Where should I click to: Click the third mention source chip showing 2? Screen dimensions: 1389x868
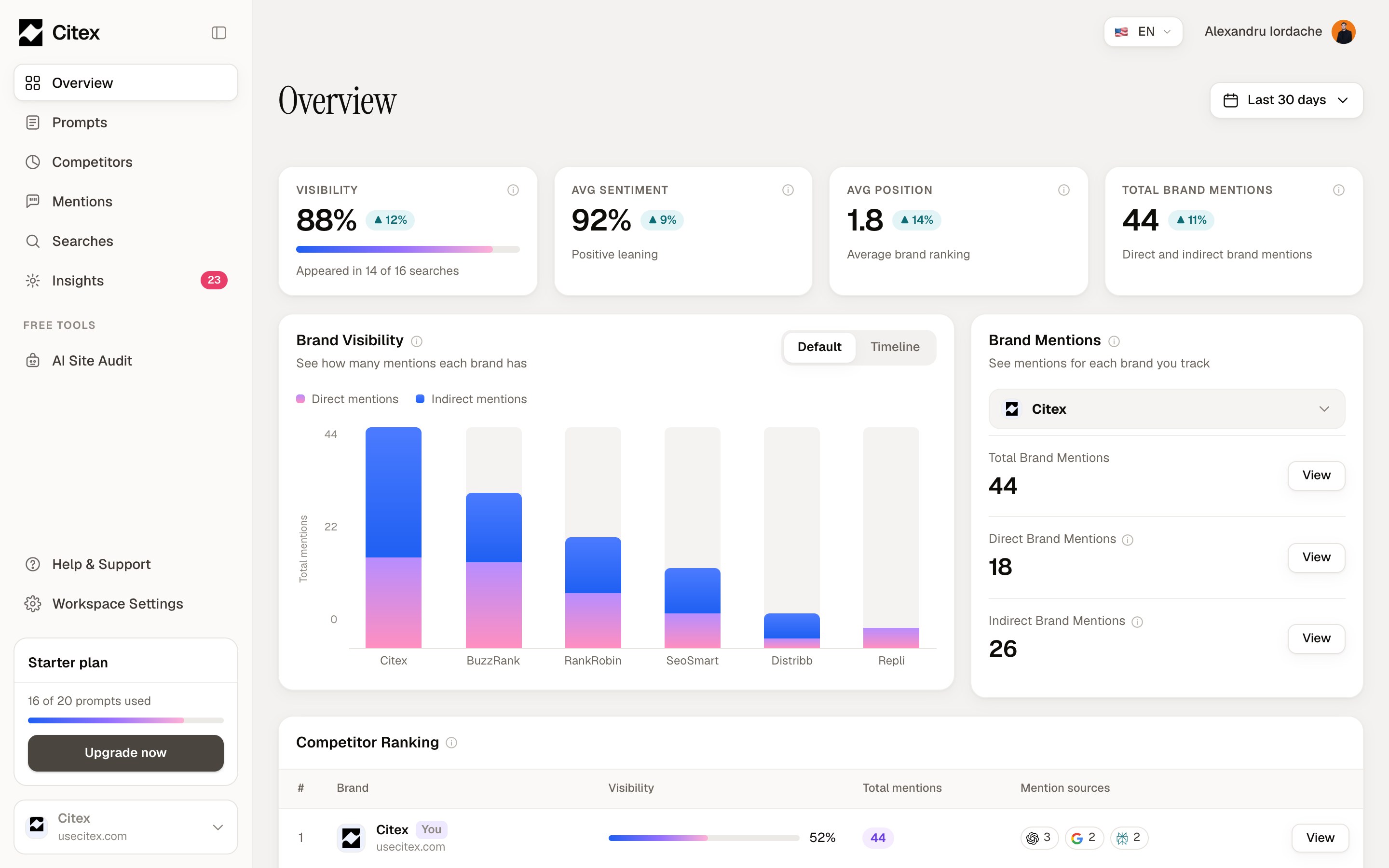[x=1129, y=838]
